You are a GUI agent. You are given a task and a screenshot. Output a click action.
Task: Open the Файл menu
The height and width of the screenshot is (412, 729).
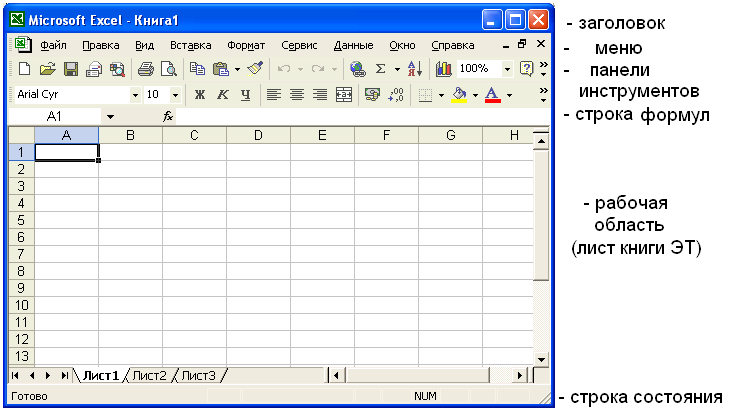53,46
